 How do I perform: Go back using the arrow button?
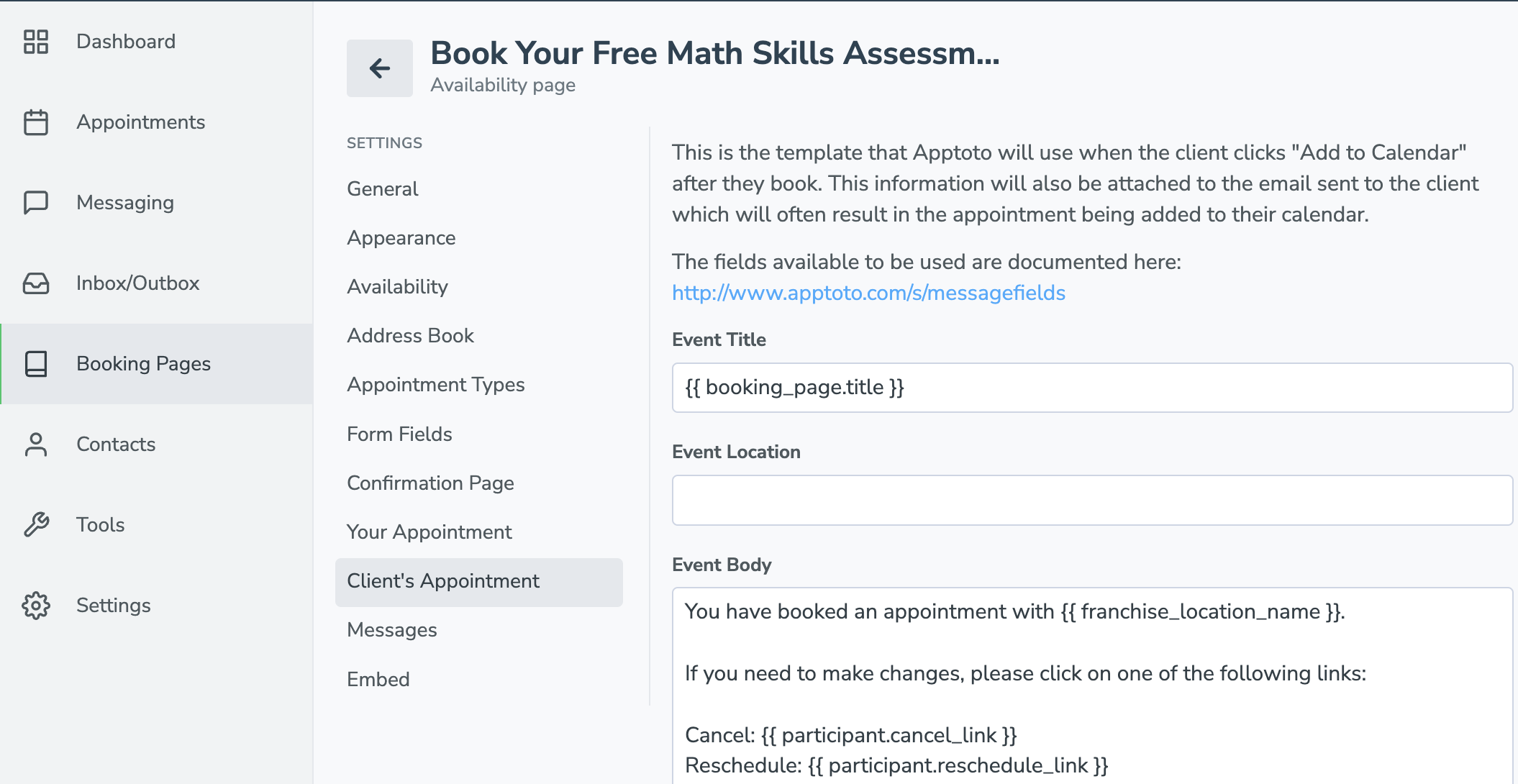pyautogui.click(x=380, y=68)
